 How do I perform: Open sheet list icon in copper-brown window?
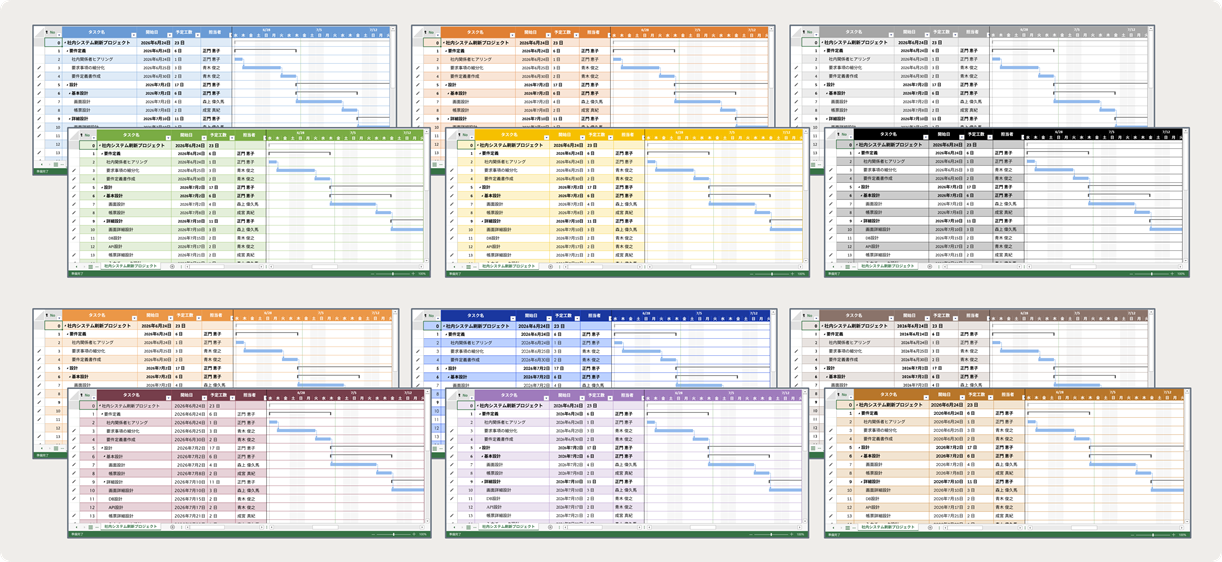coord(847,527)
